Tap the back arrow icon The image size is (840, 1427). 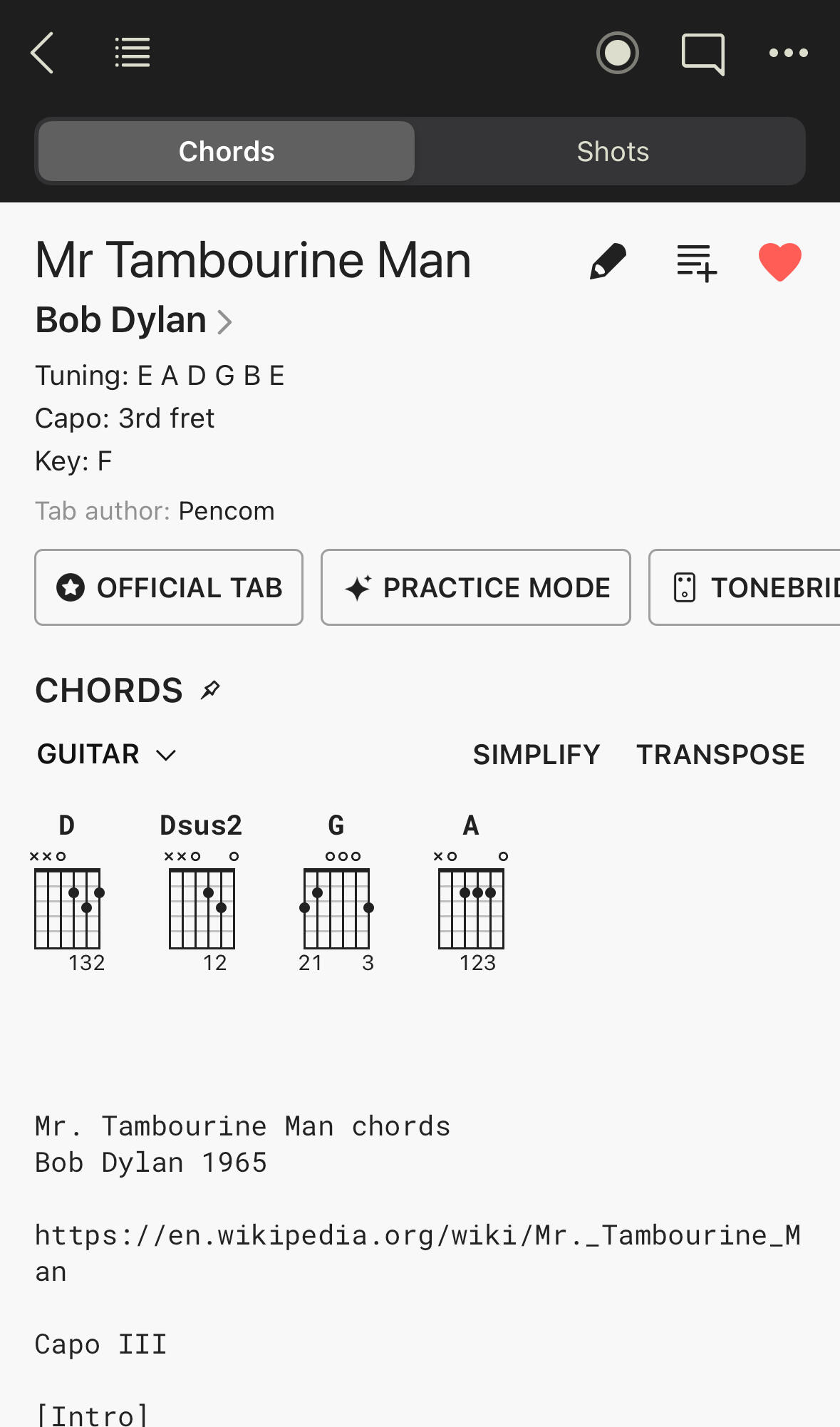43,53
